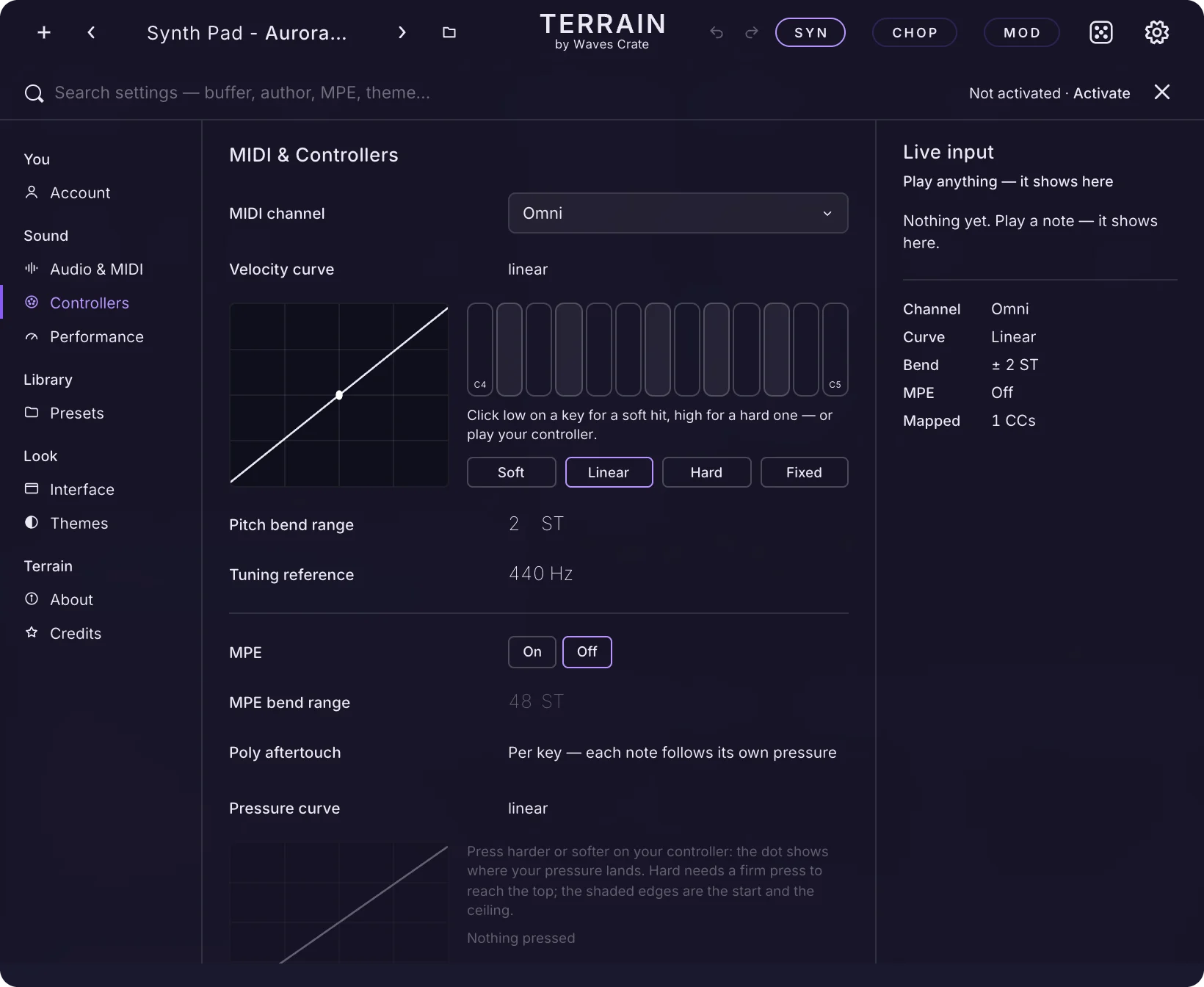1204x987 pixels.
Task: Switch to the MOD tab
Action: click(x=1022, y=32)
